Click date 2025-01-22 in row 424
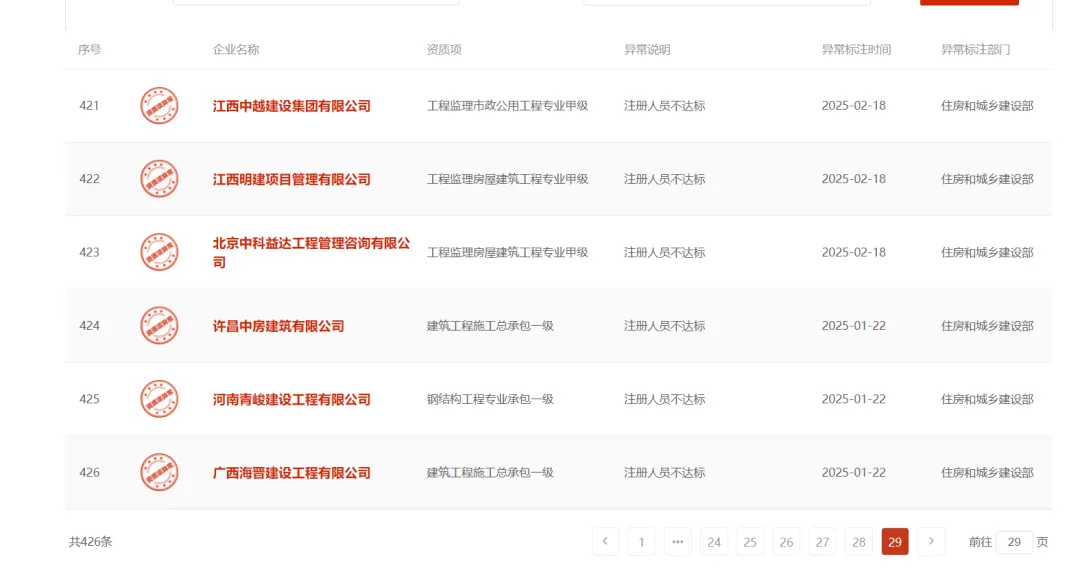The height and width of the screenshot is (572, 1080). pos(853,325)
